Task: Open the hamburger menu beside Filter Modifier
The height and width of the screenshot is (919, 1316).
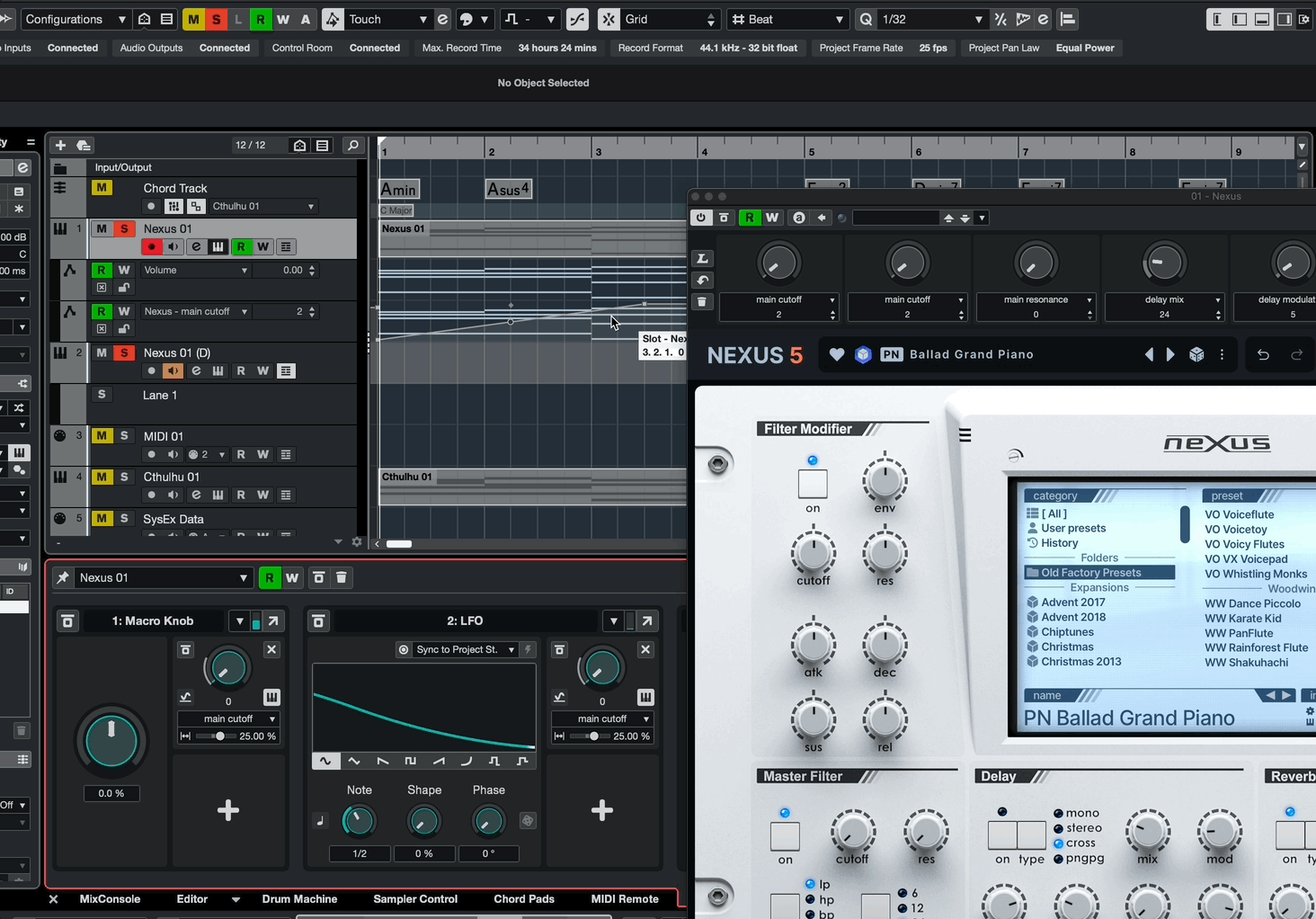Action: point(965,435)
